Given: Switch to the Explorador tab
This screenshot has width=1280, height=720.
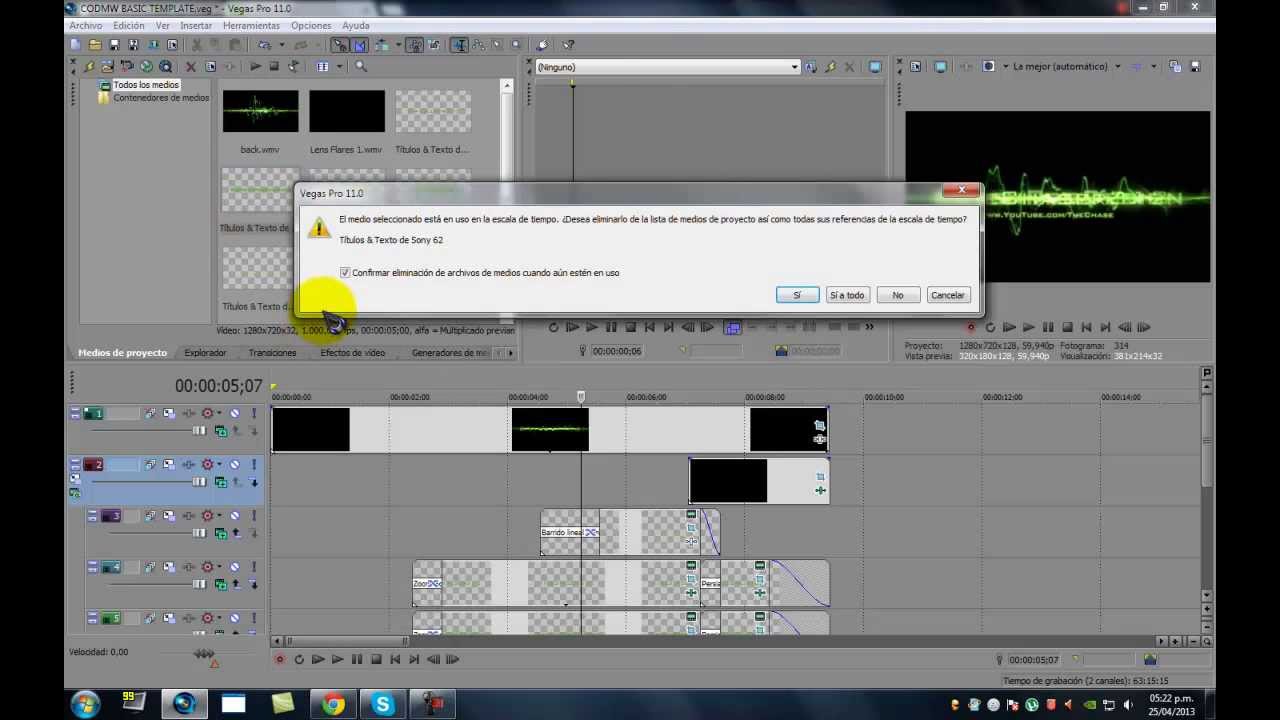Looking at the screenshot, I should (x=205, y=353).
